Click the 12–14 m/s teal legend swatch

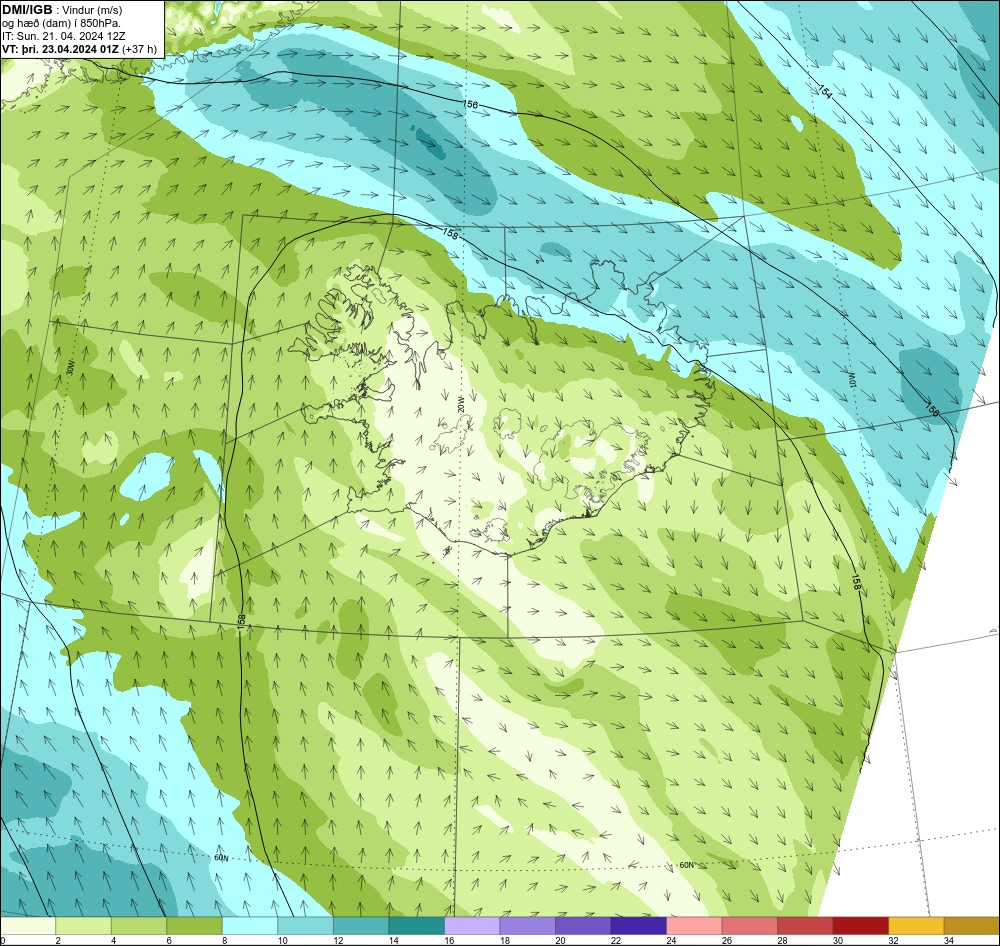pos(361,926)
